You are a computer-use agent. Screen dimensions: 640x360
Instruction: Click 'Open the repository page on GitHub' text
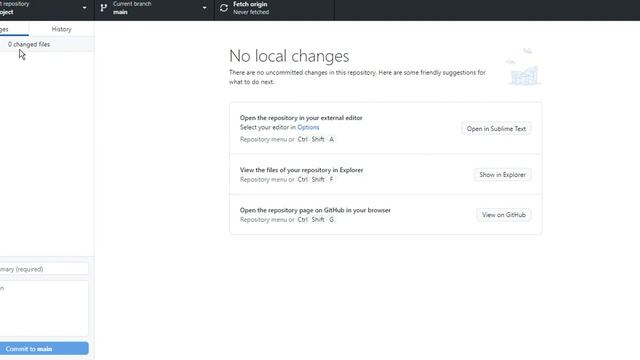pos(315,210)
